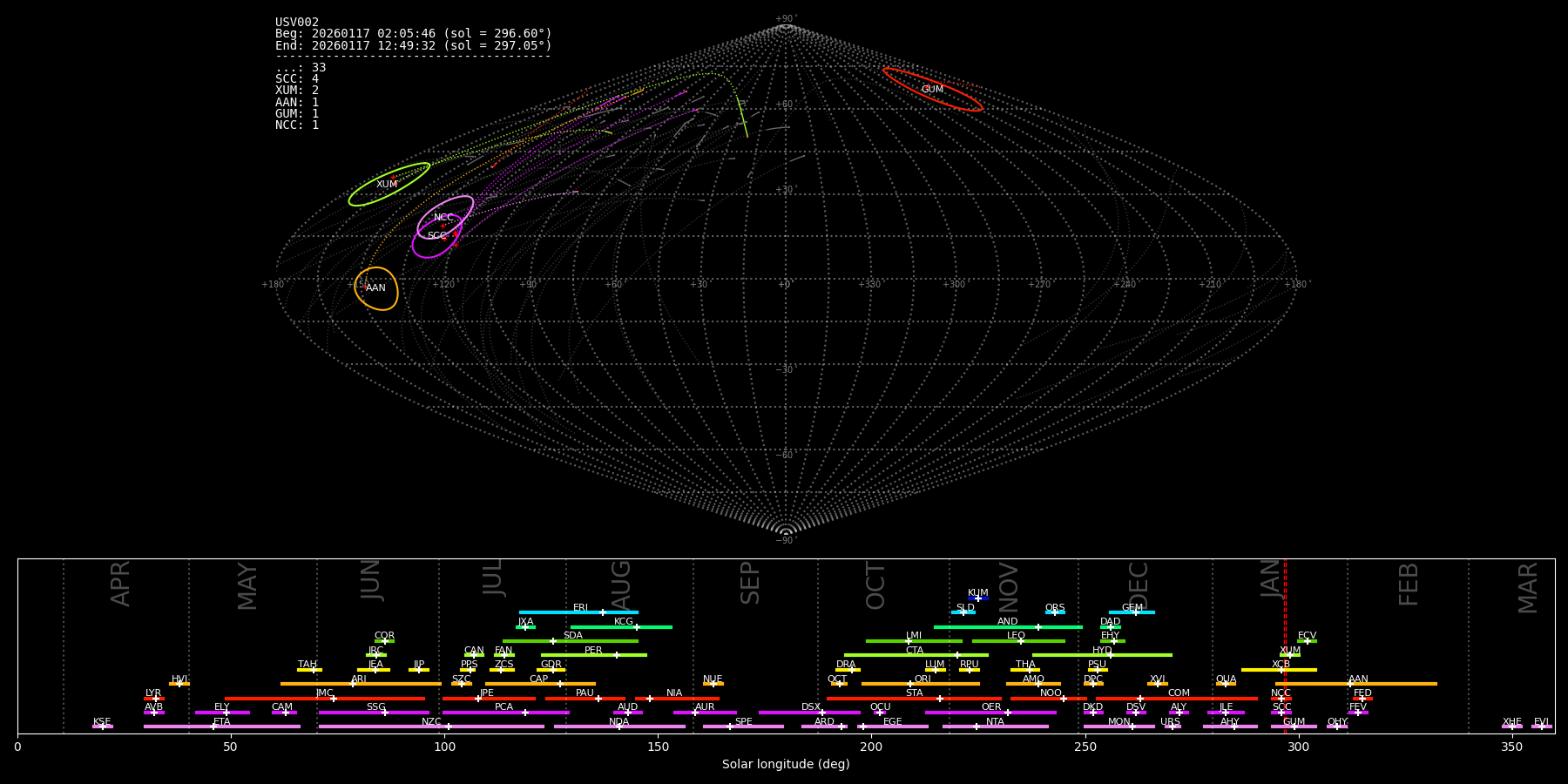The width and height of the screenshot is (1568, 784).
Task: Click the JAN month label in the timeline
Action: tap(1272, 578)
